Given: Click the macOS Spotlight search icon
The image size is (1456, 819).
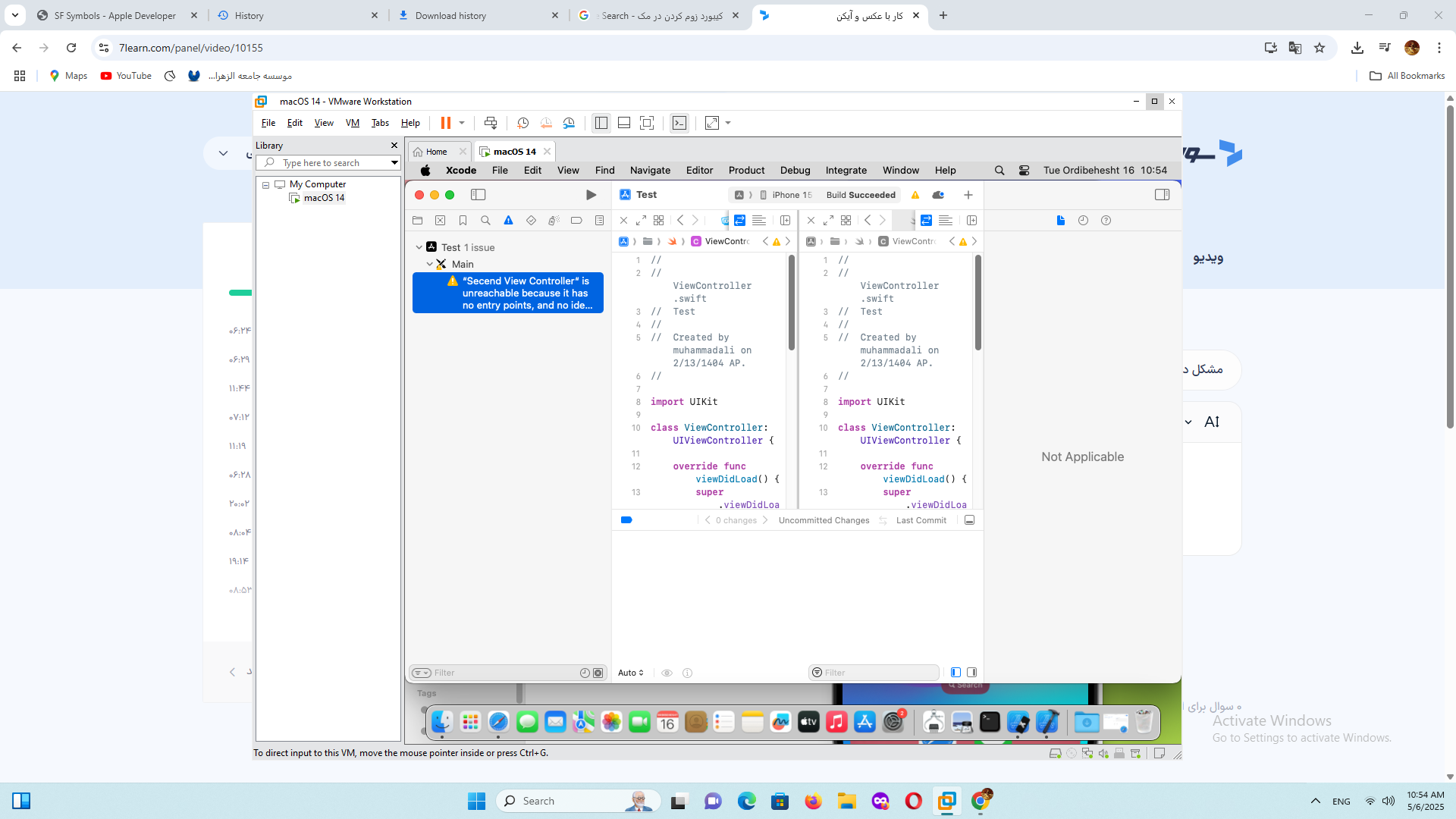Looking at the screenshot, I should (999, 171).
